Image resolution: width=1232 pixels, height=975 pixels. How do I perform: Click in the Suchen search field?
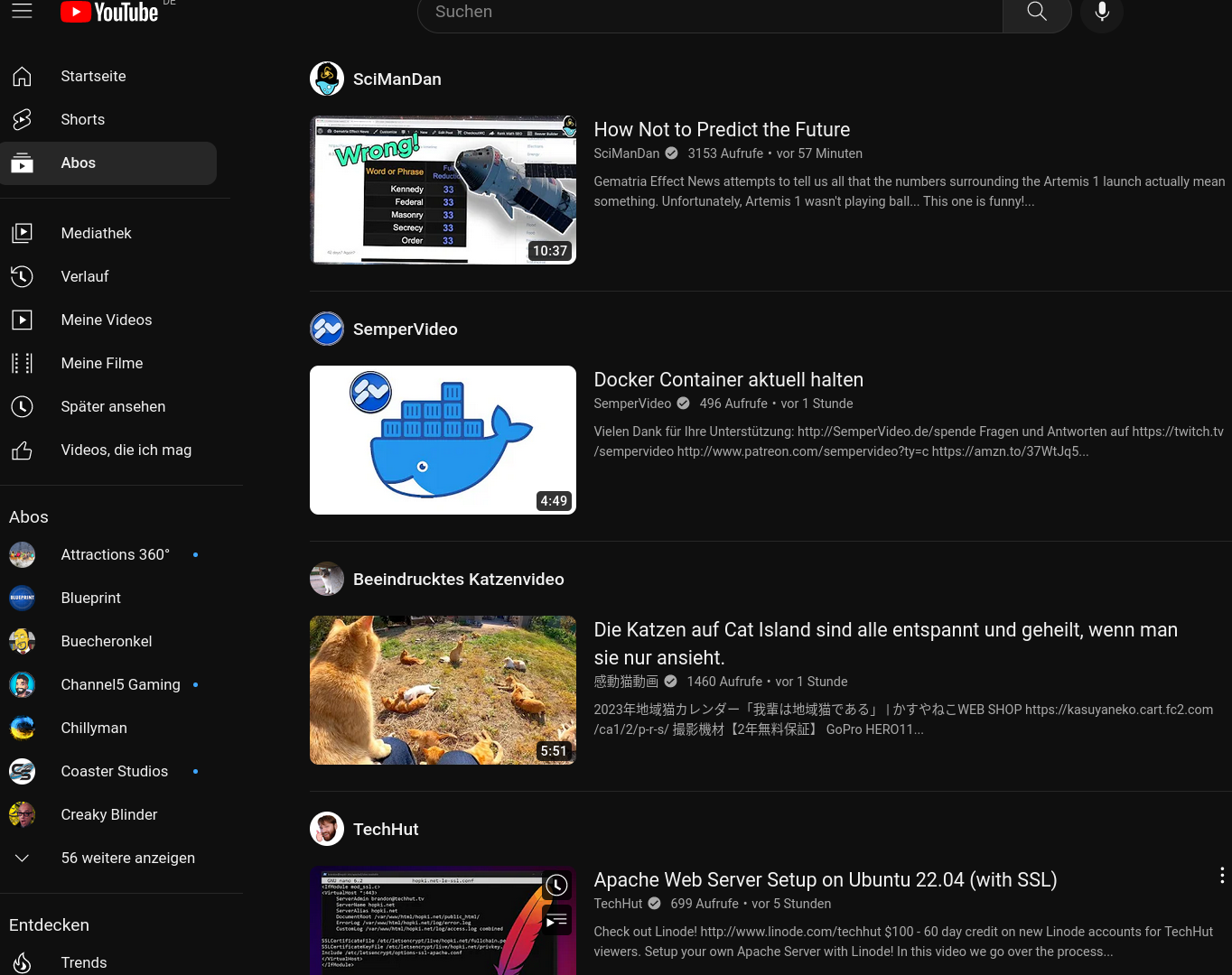pyautogui.click(x=710, y=12)
